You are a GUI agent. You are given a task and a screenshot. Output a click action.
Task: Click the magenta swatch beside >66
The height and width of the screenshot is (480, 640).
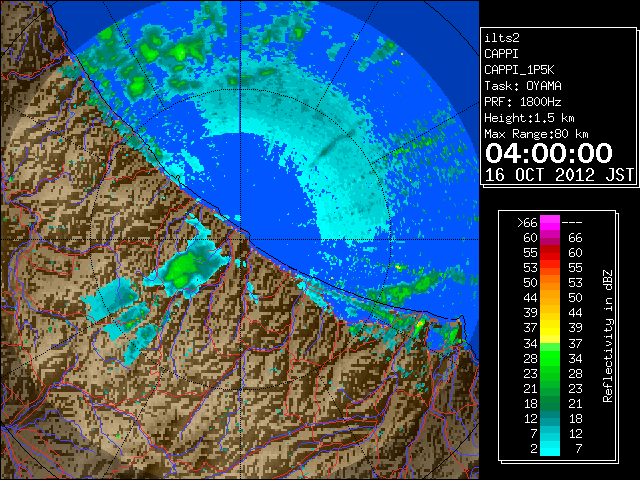pyautogui.click(x=550, y=223)
